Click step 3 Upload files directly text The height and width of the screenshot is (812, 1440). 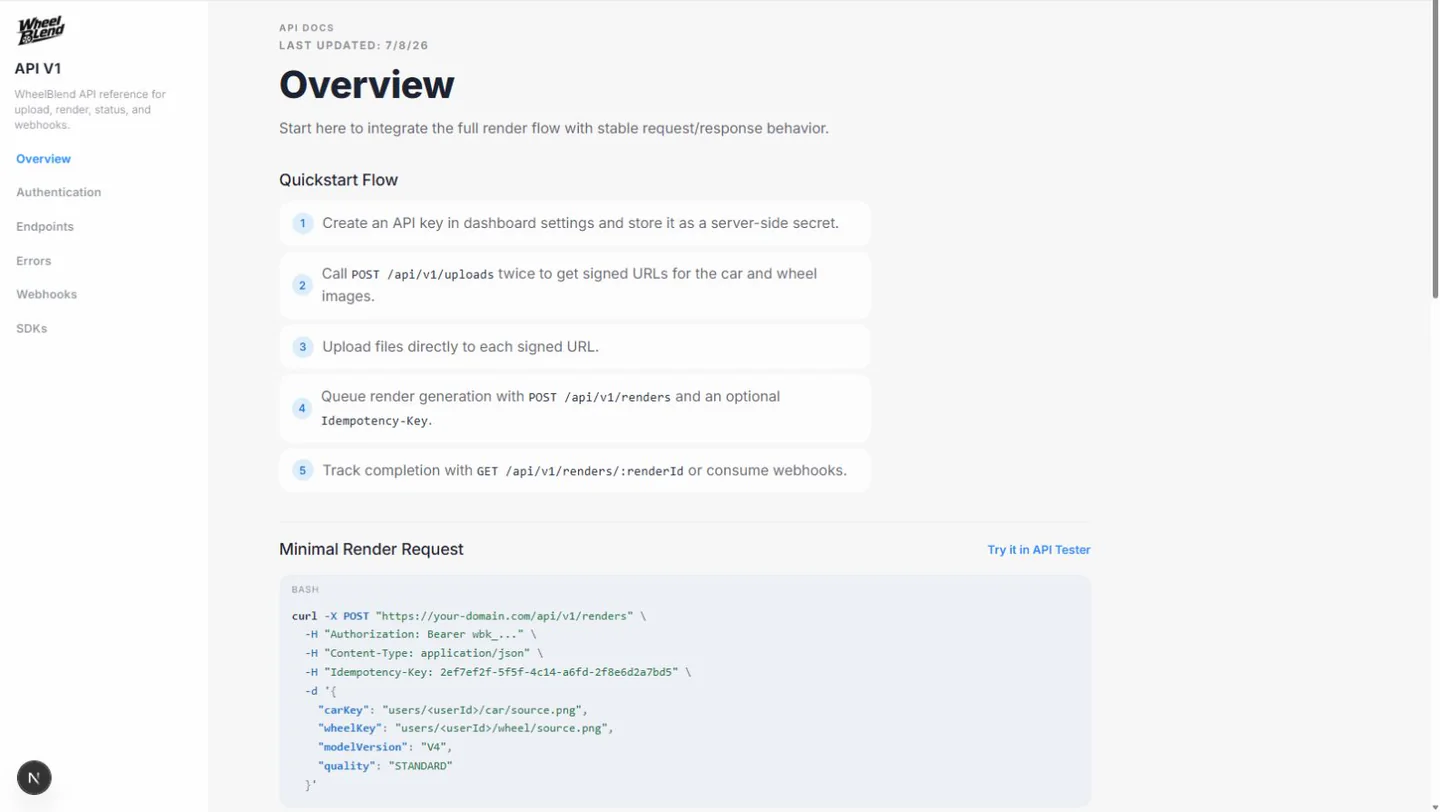[460, 347]
